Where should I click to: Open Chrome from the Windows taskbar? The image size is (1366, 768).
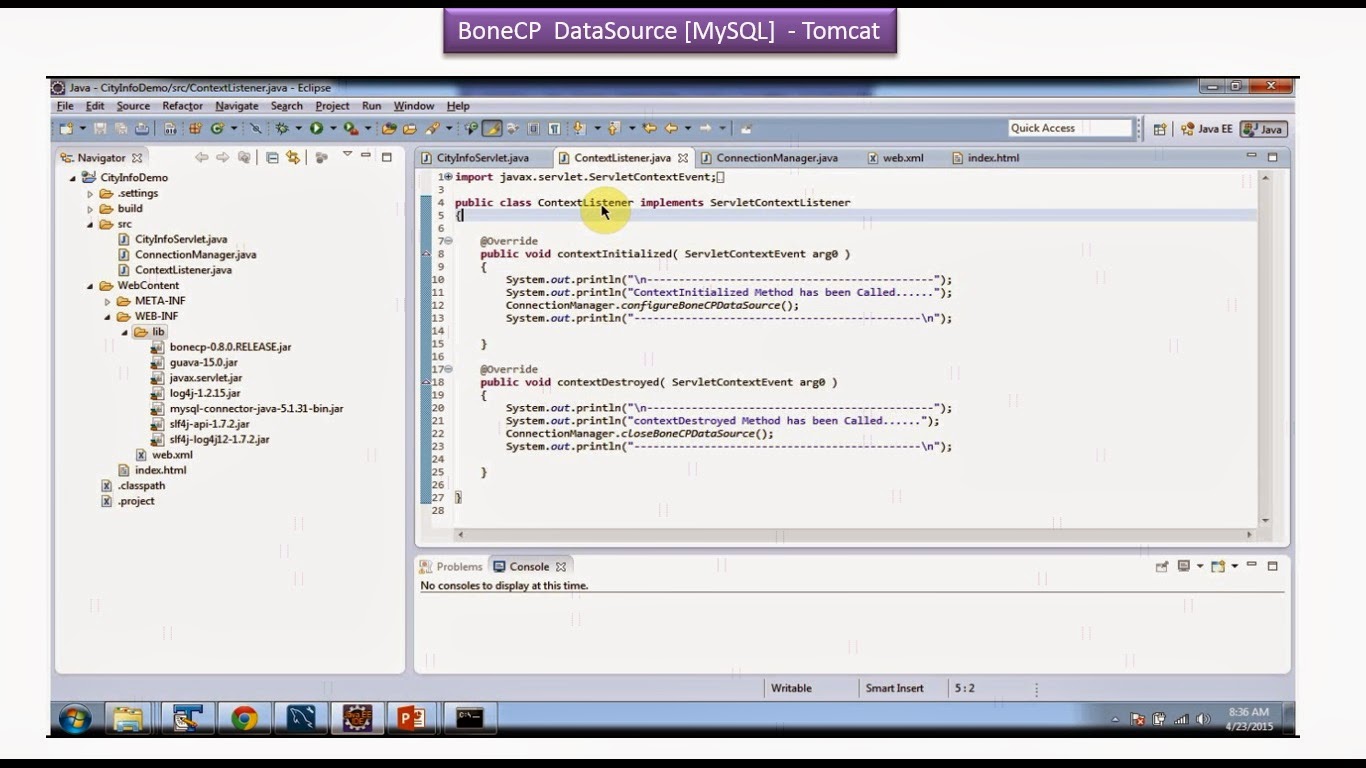(244, 718)
